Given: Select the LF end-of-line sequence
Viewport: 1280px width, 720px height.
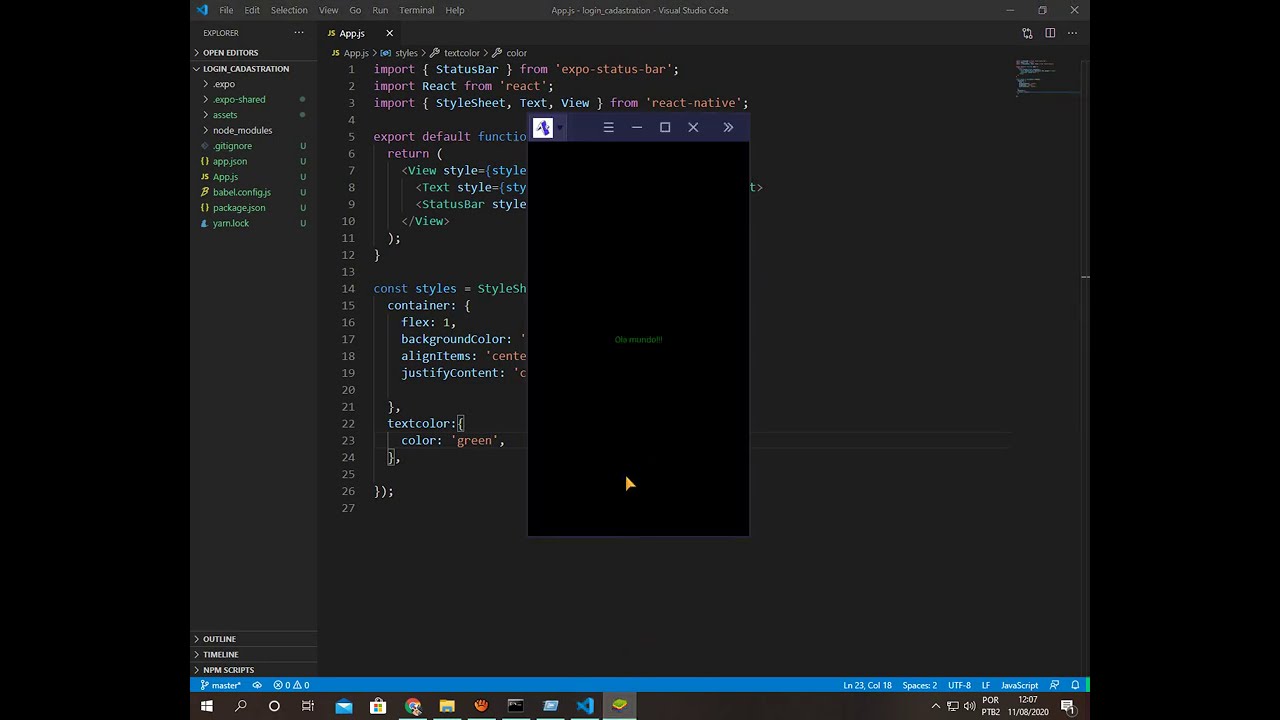Looking at the screenshot, I should tap(986, 685).
